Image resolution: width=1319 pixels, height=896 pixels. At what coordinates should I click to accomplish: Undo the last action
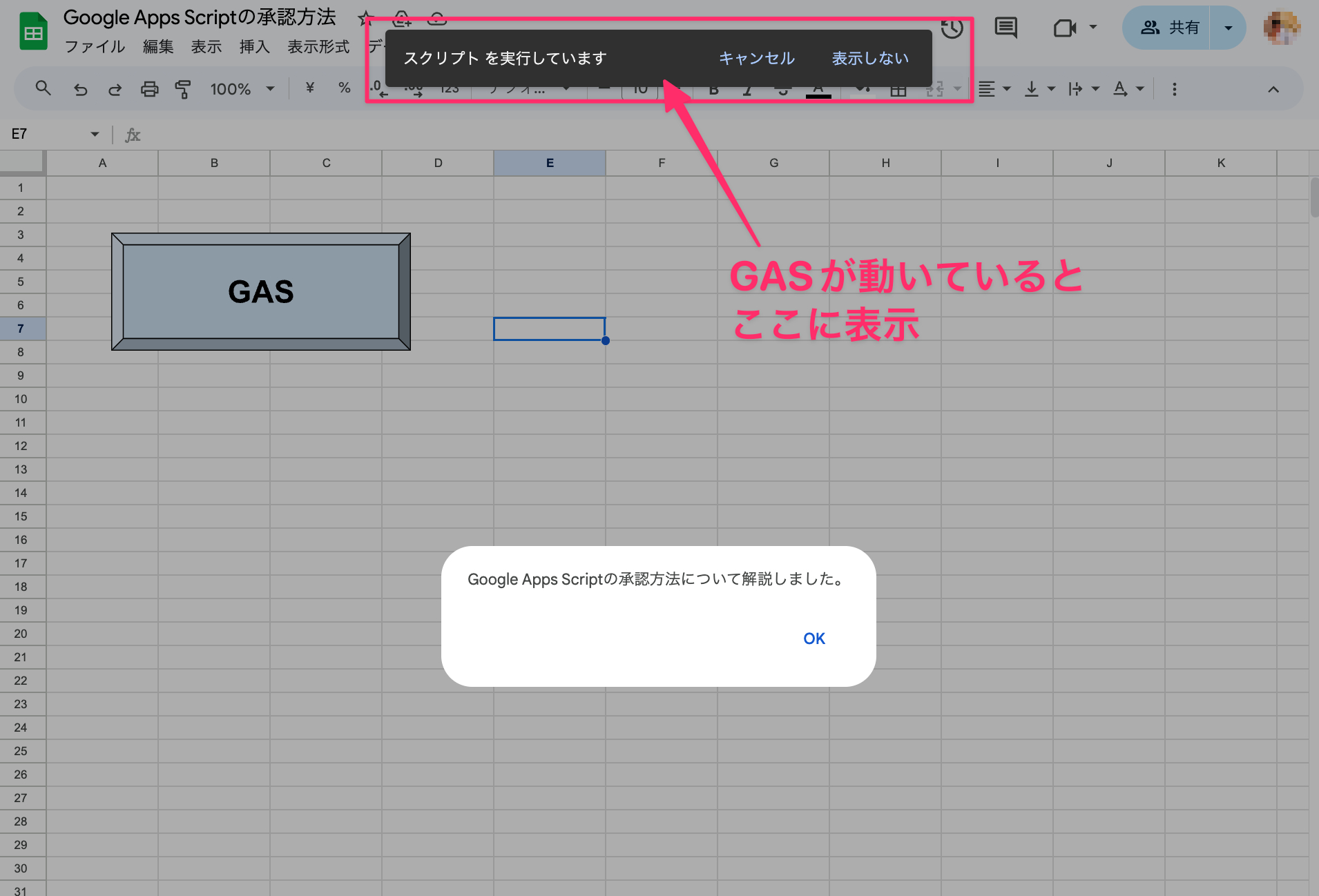tap(80, 89)
